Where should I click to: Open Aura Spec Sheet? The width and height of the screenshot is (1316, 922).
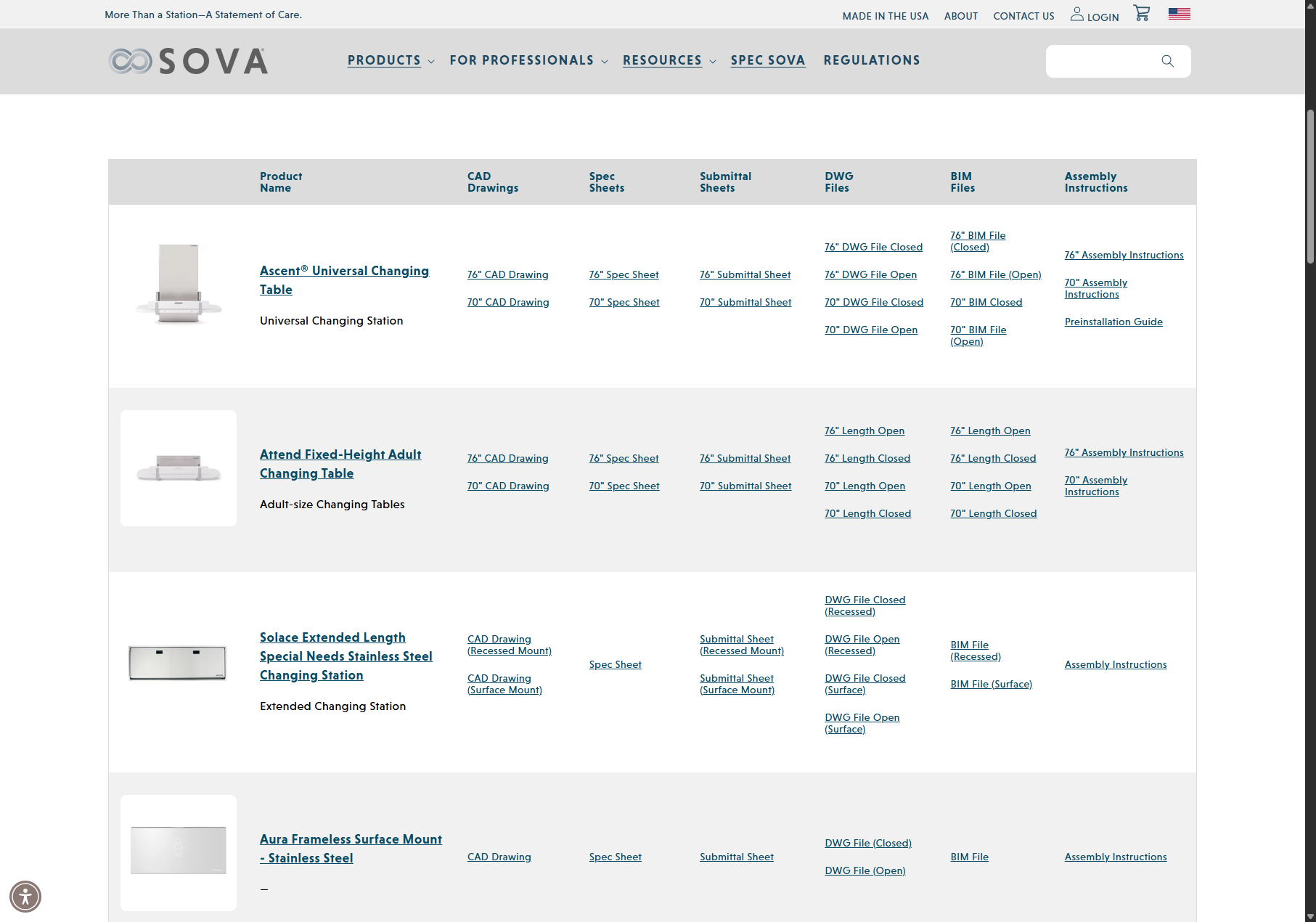(616, 857)
